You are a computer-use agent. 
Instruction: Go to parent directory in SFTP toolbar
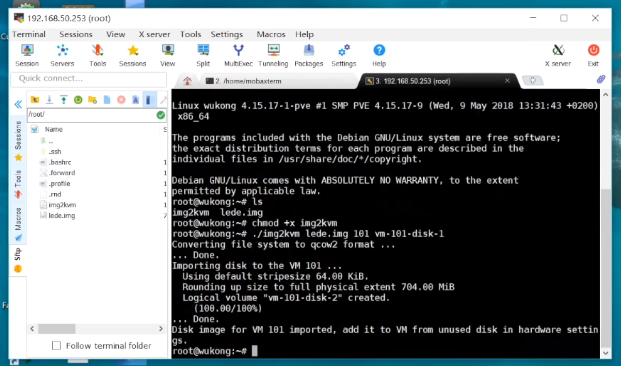(35, 100)
